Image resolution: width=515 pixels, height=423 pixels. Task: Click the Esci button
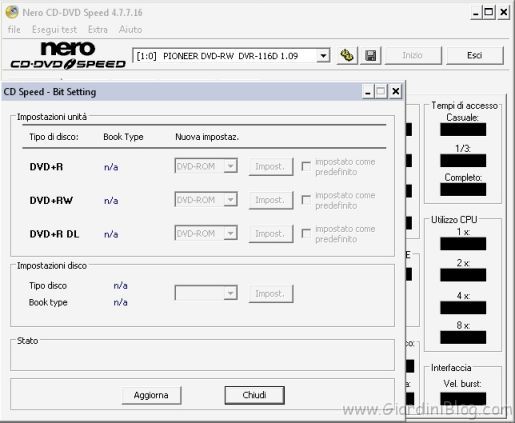coord(474,55)
